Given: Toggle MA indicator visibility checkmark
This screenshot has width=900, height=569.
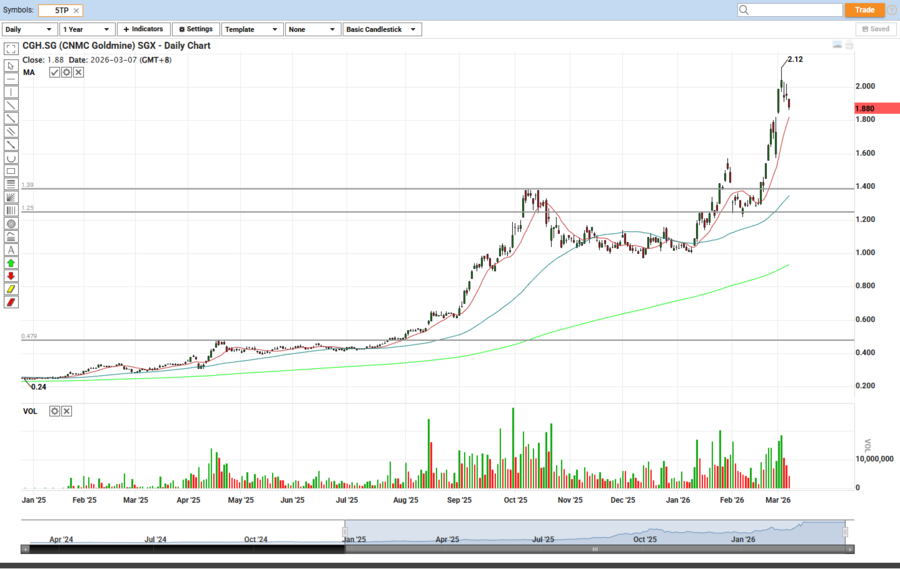Looking at the screenshot, I should (55, 73).
